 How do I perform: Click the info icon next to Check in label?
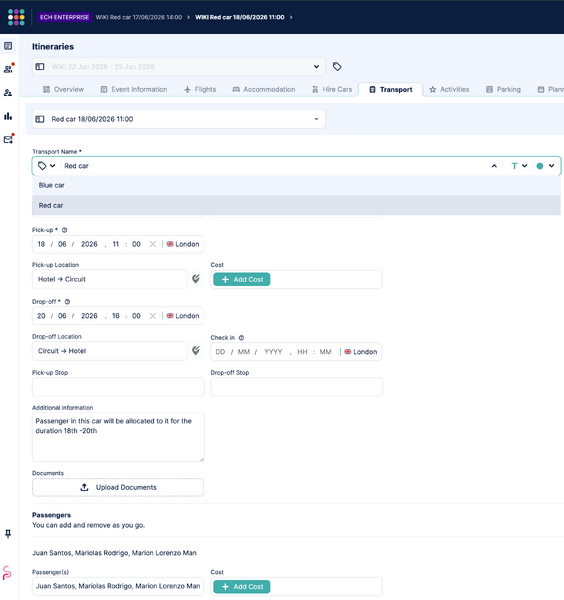[241, 338]
